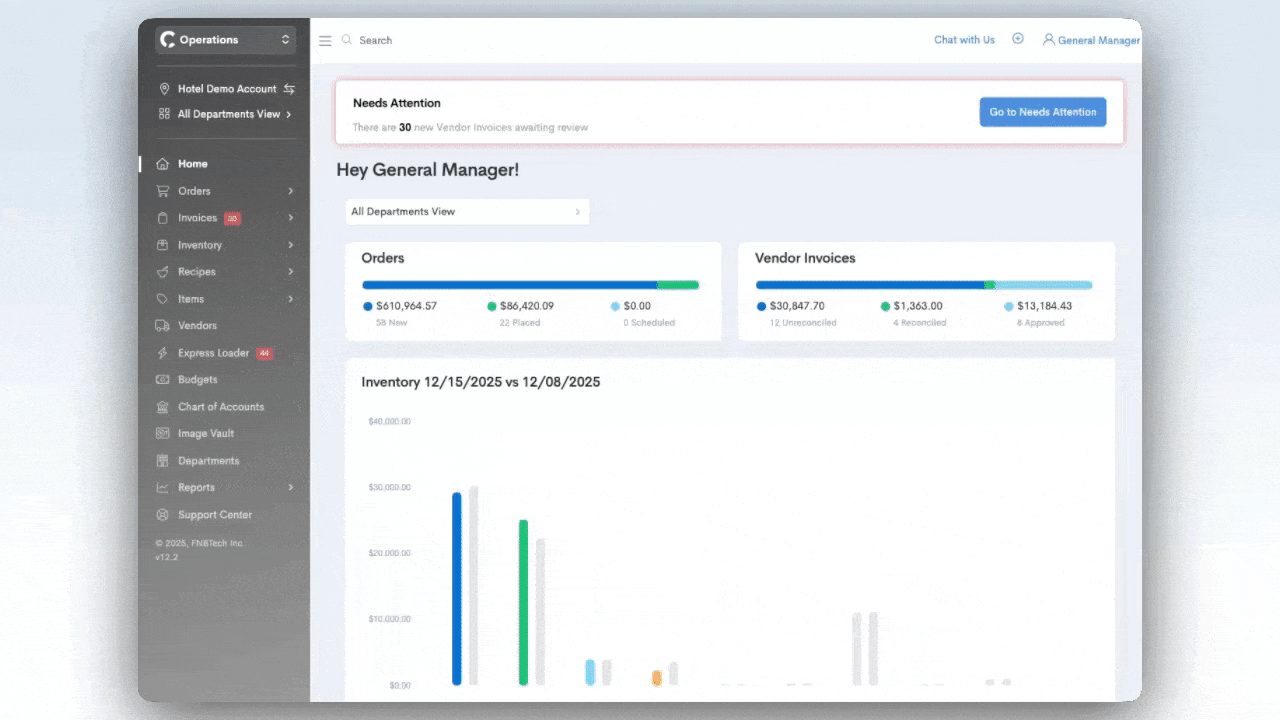Click the Support Center icon
Image resolution: width=1280 pixels, height=720 pixels.
162,515
